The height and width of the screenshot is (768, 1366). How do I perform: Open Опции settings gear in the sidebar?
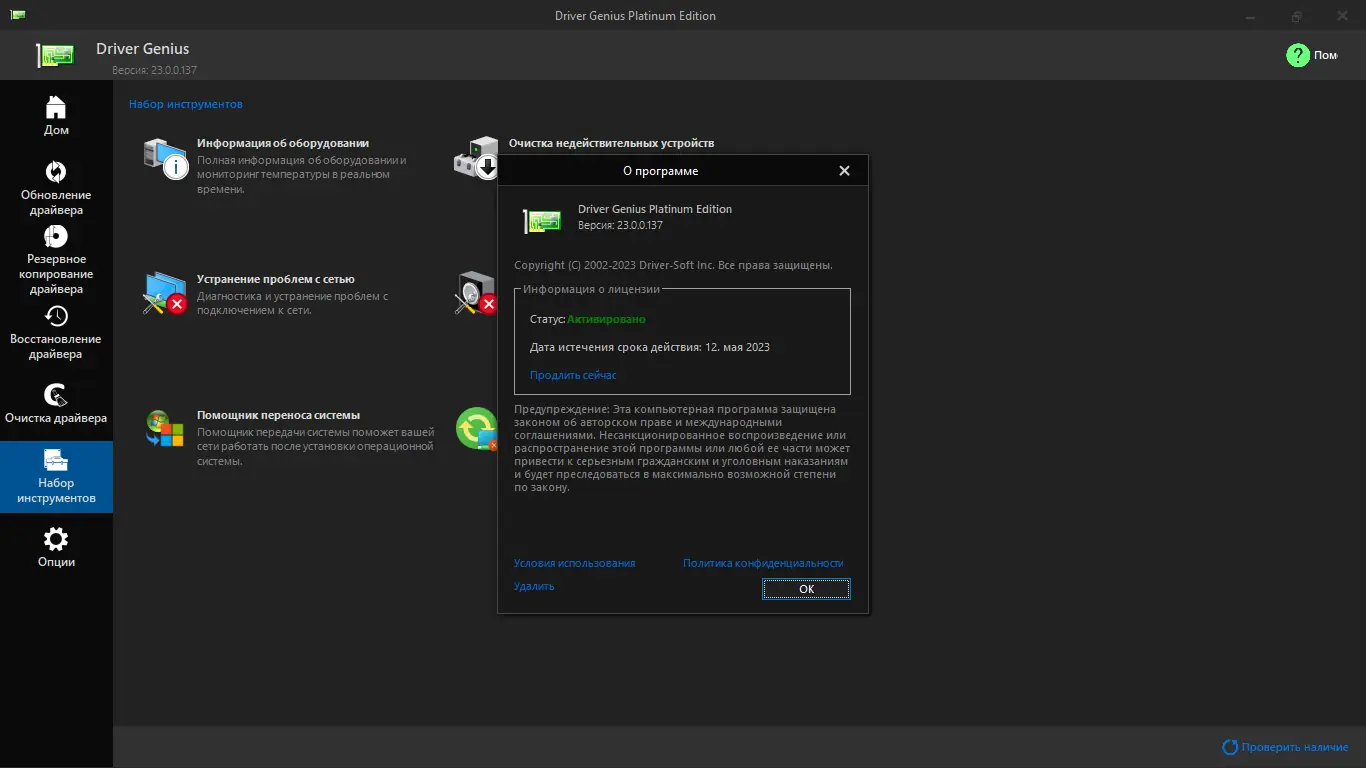pos(56,547)
